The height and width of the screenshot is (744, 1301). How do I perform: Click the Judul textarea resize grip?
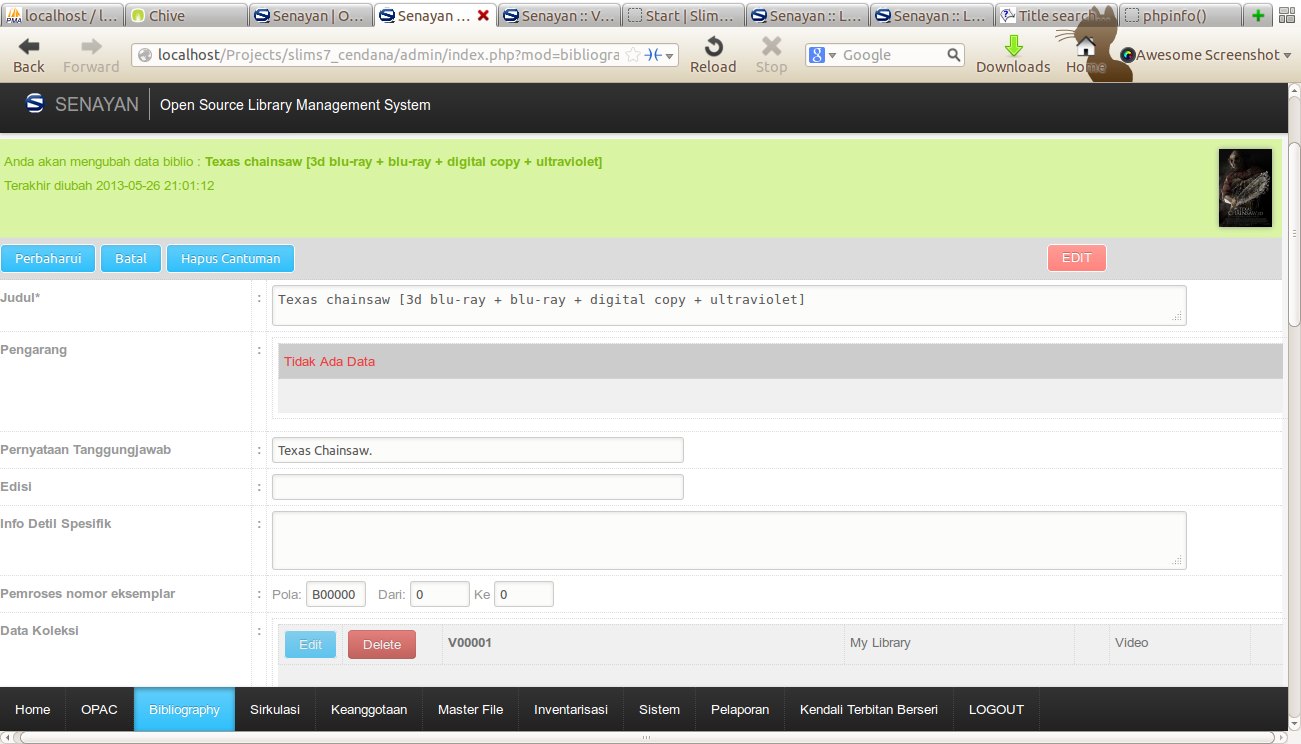[1177, 316]
